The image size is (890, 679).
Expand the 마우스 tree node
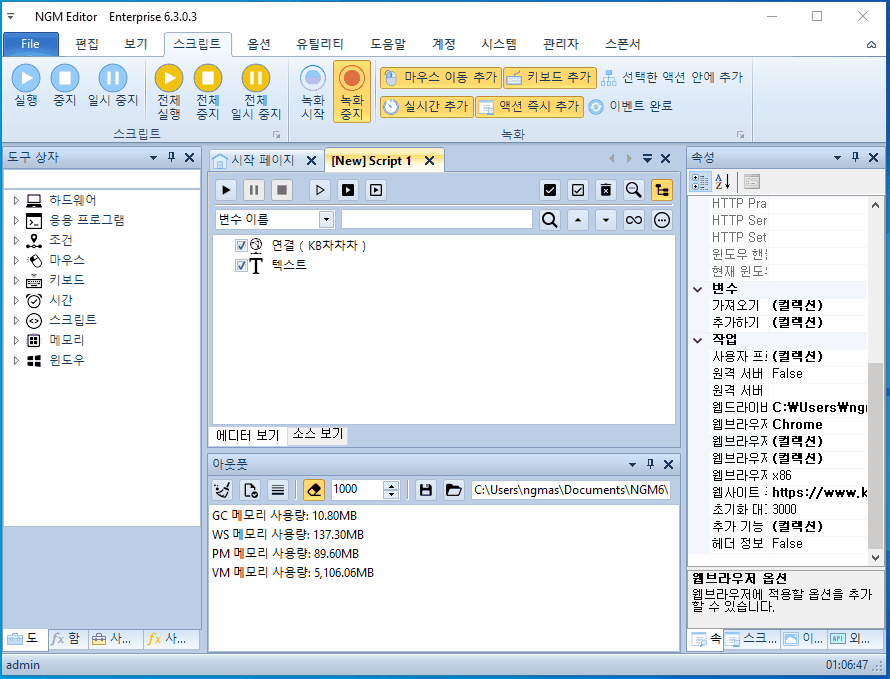(16, 260)
